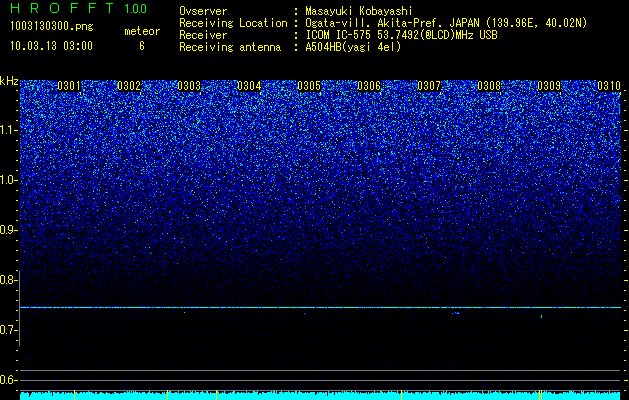Click the meteor count value 6
Image resolution: width=629 pixels, height=400 pixels.
[x=142, y=46]
